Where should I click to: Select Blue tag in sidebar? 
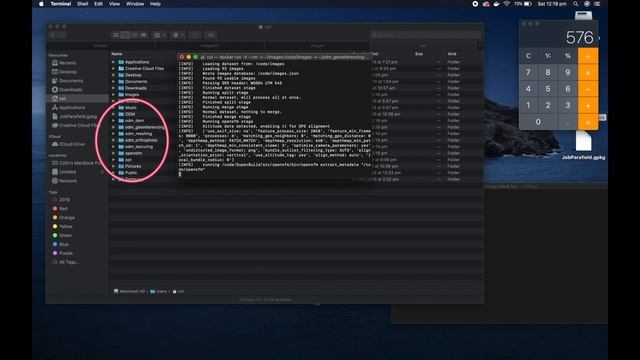(x=60, y=244)
